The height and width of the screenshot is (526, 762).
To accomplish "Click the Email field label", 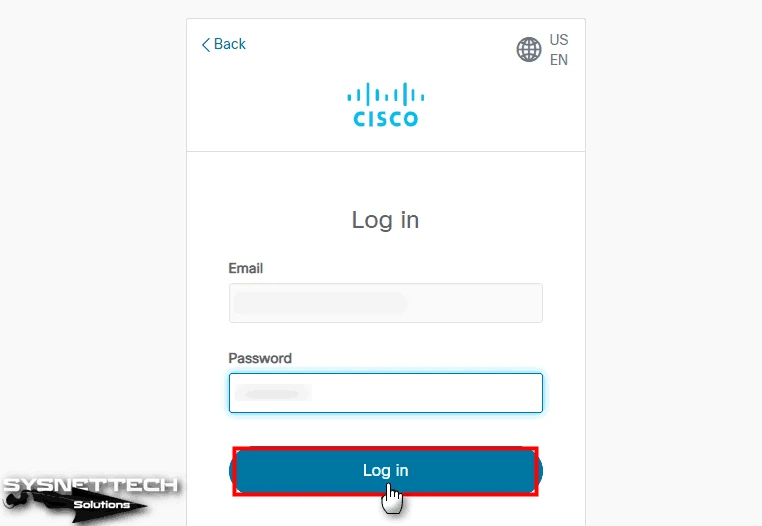I will (245, 268).
